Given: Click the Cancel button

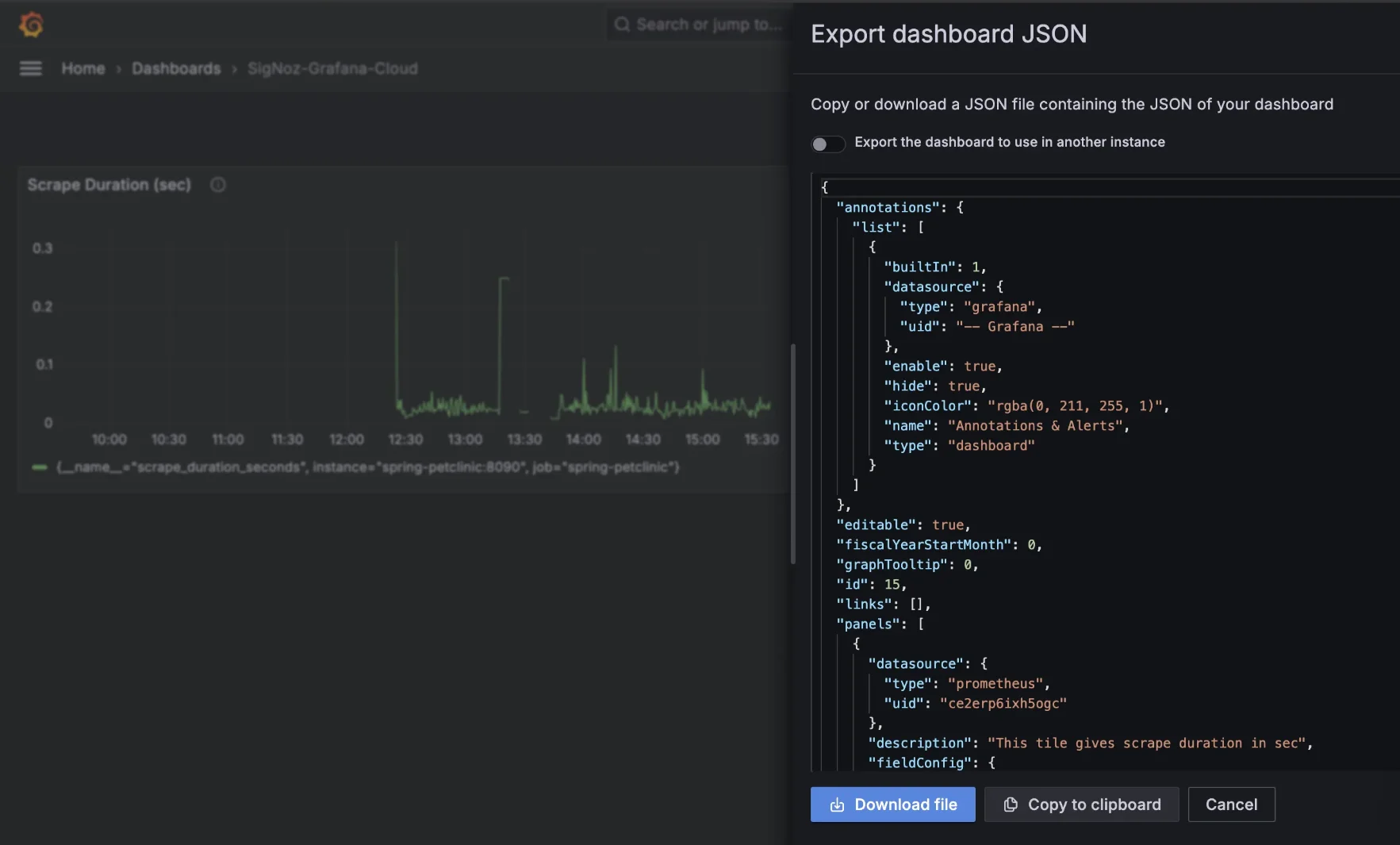Looking at the screenshot, I should 1232,805.
